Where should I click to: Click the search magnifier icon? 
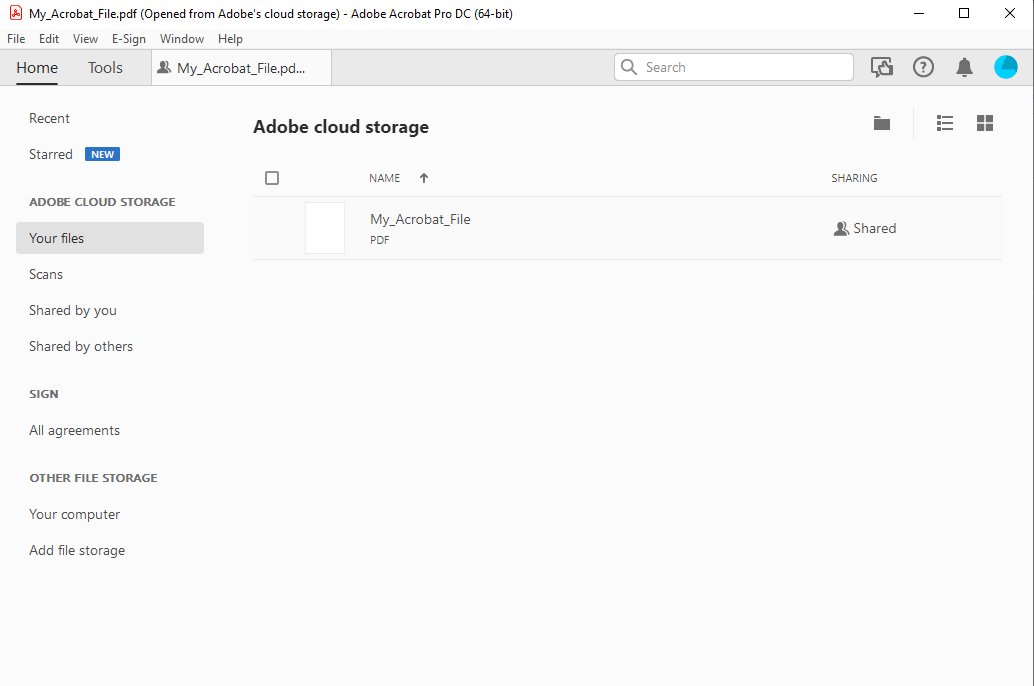629,67
